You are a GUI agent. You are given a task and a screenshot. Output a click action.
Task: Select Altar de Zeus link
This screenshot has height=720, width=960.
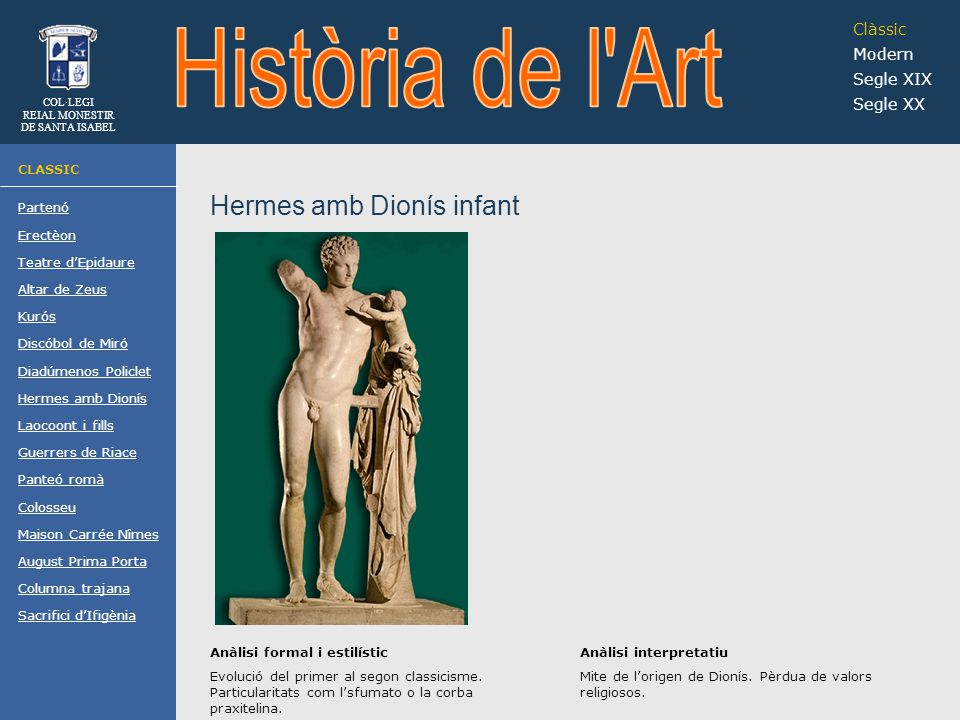(62, 290)
